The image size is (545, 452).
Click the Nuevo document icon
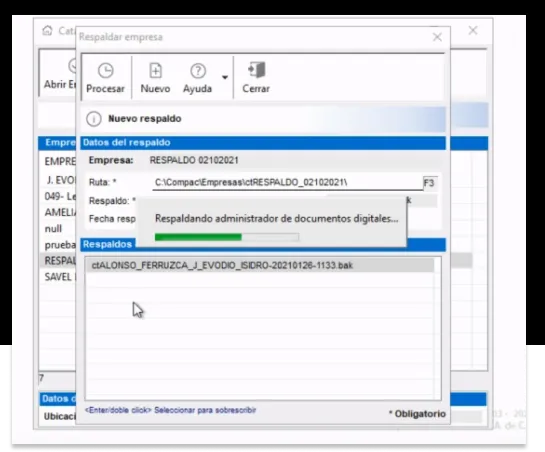155,71
